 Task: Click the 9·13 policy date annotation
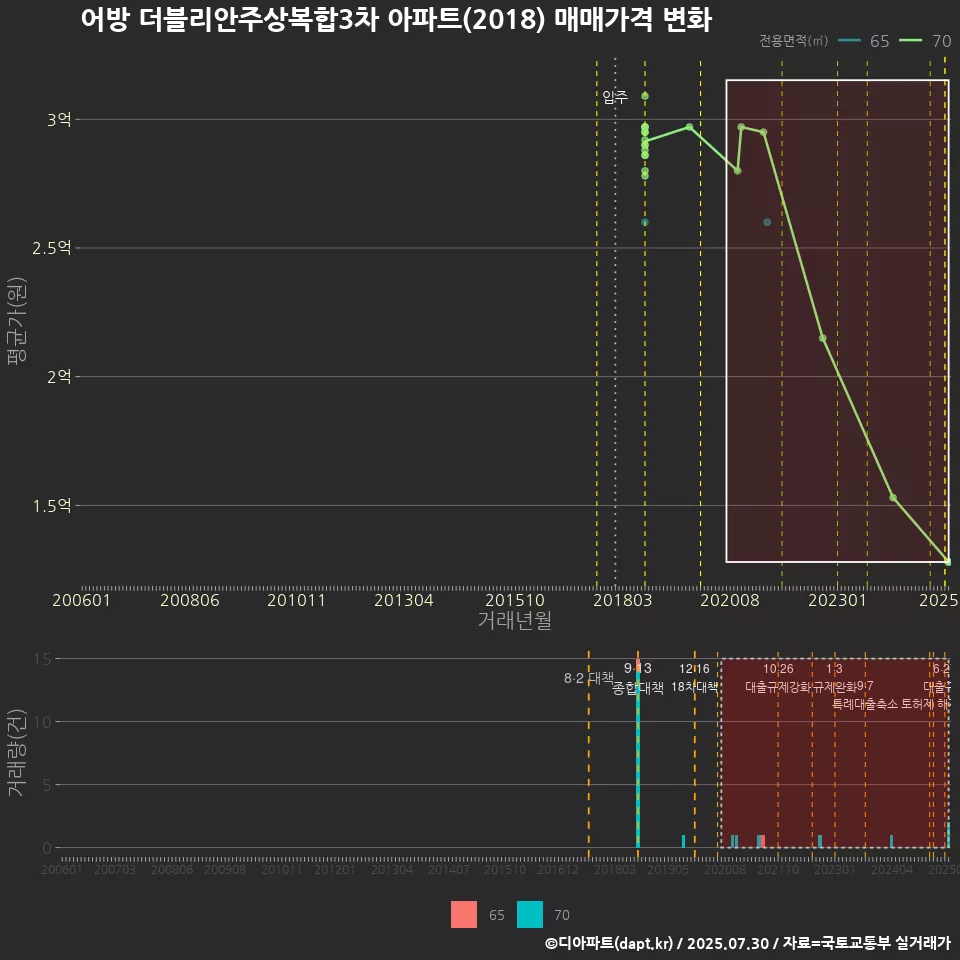(637, 668)
